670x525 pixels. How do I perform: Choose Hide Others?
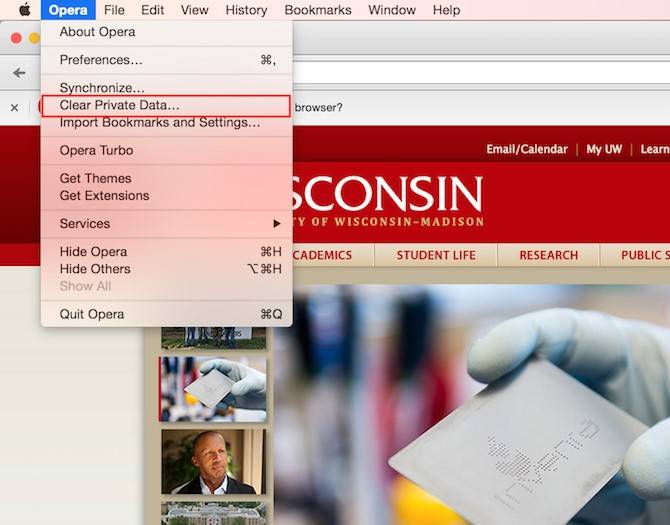point(167,269)
